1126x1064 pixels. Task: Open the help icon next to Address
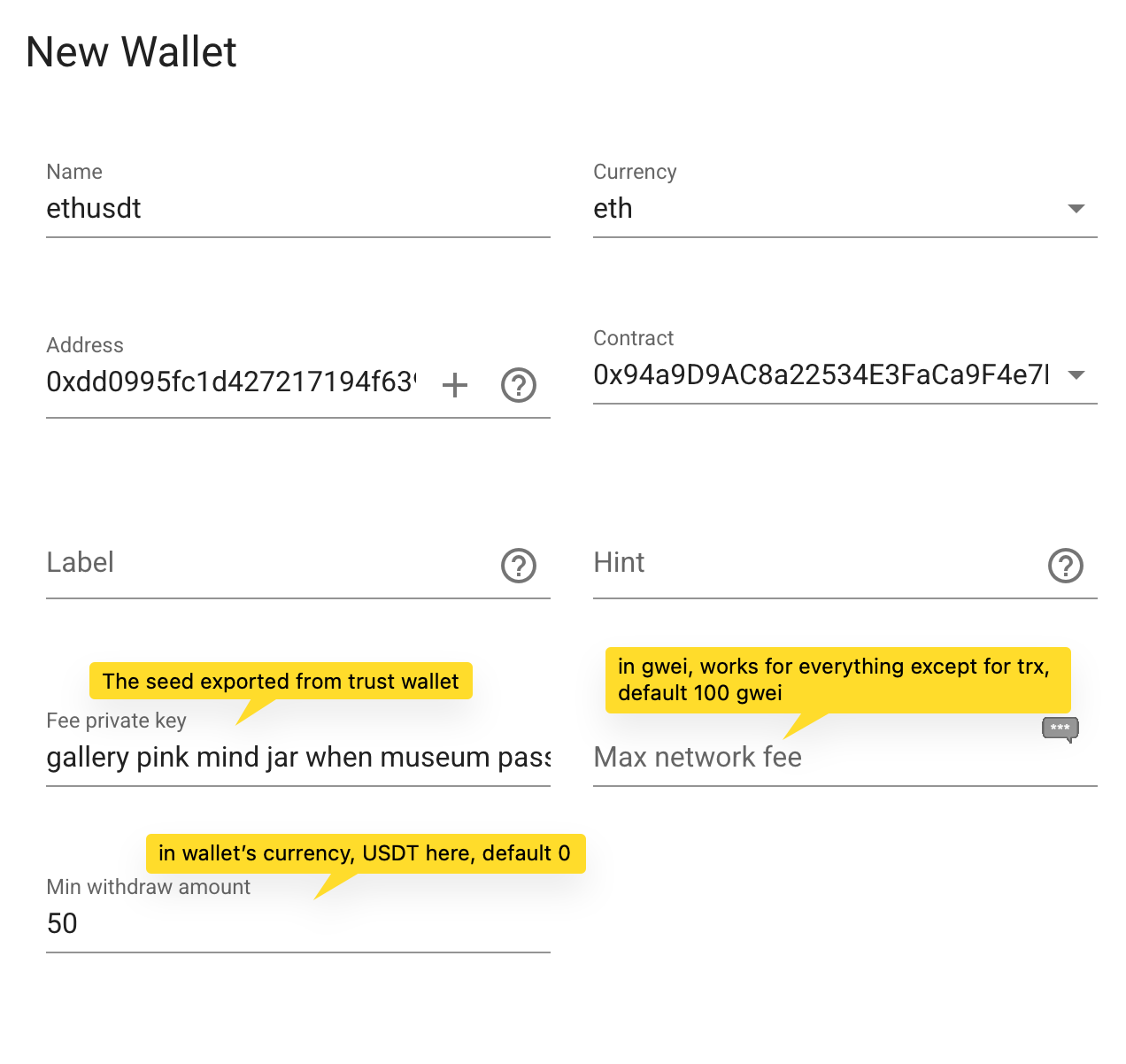pos(519,385)
